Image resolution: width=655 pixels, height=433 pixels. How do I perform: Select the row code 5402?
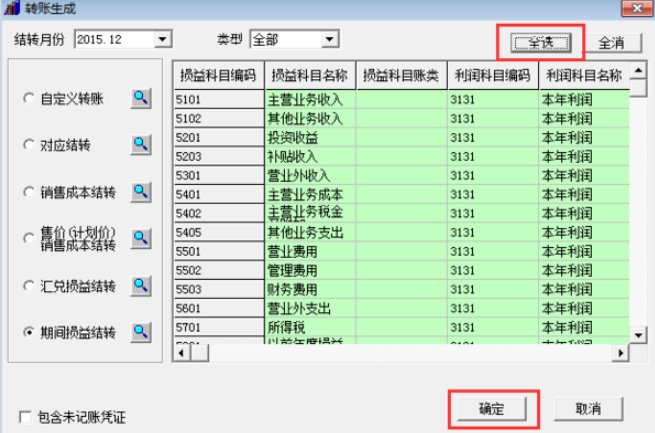point(219,213)
